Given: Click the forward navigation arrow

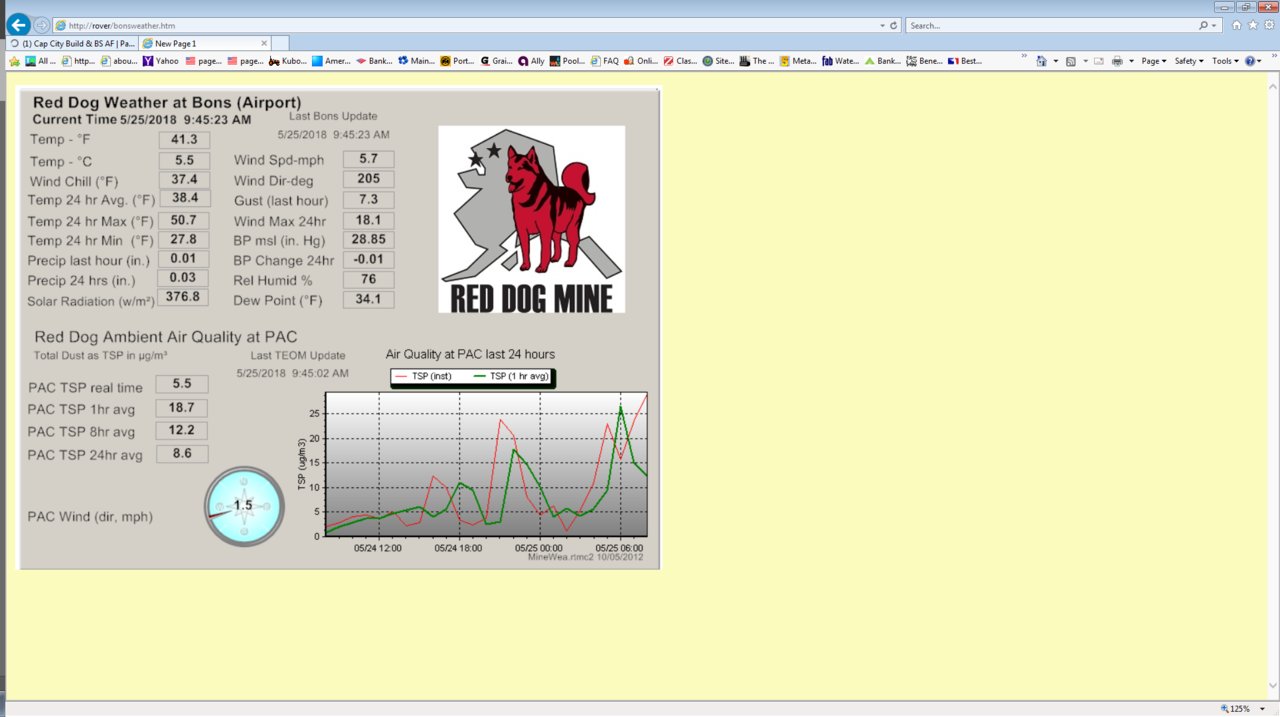Looking at the screenshot, I should (x=41, y=25).
